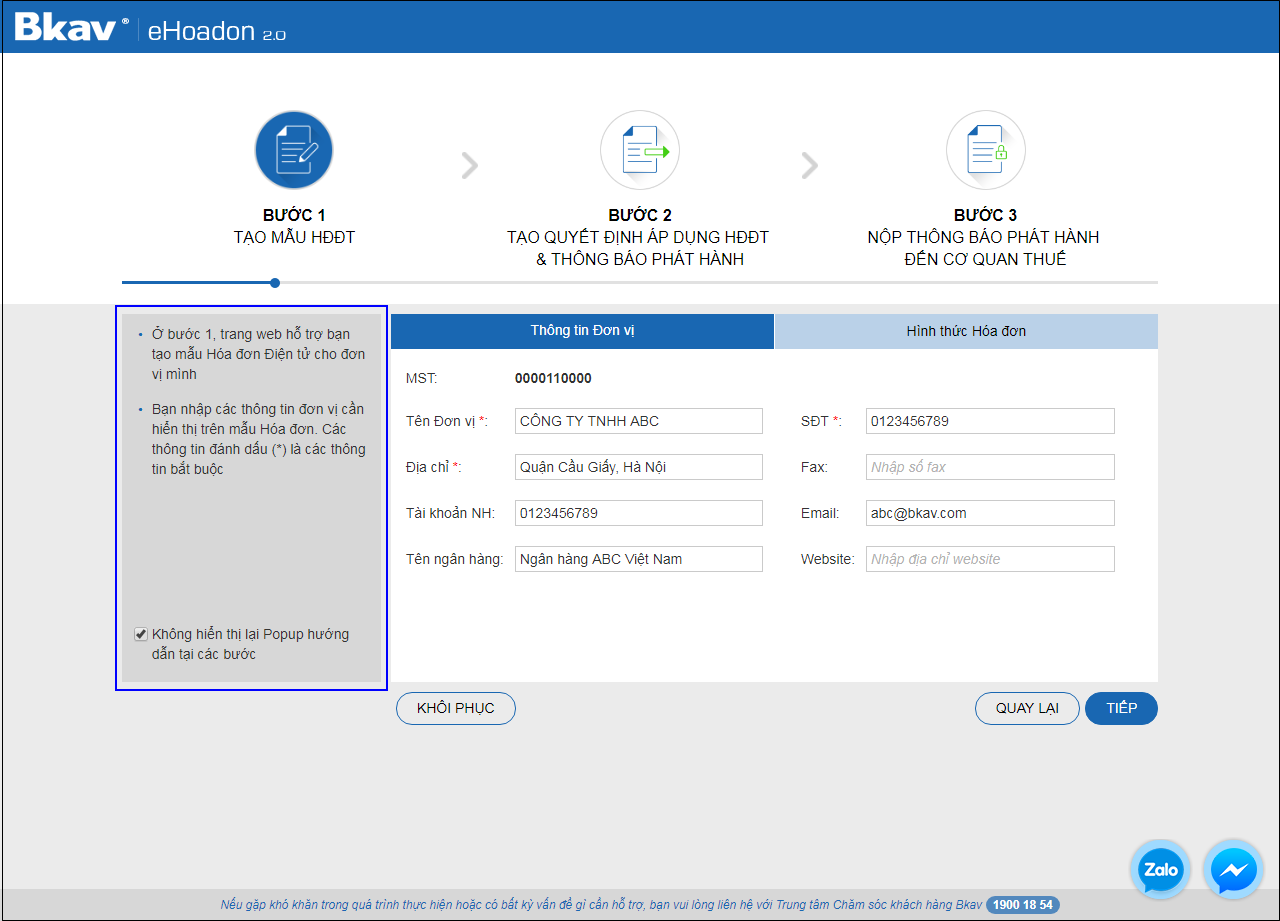Click chevron arrow between step 2 and 3
The width and height of the screenshot is (1280, 921).
[810, 166]
